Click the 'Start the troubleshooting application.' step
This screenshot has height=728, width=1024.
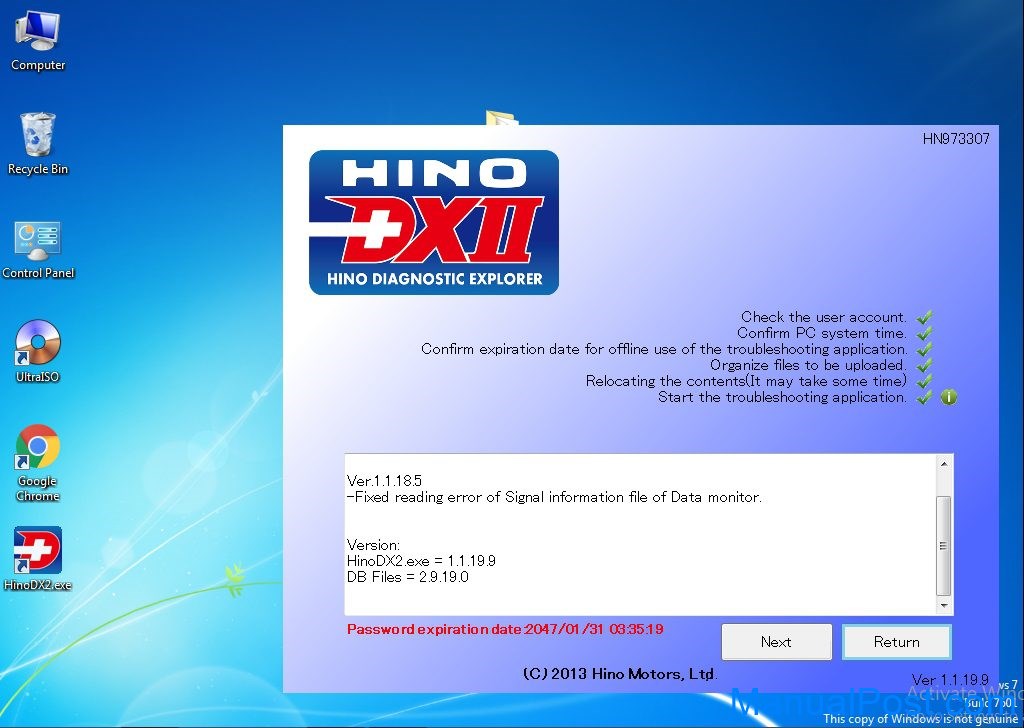pos(782,397)
